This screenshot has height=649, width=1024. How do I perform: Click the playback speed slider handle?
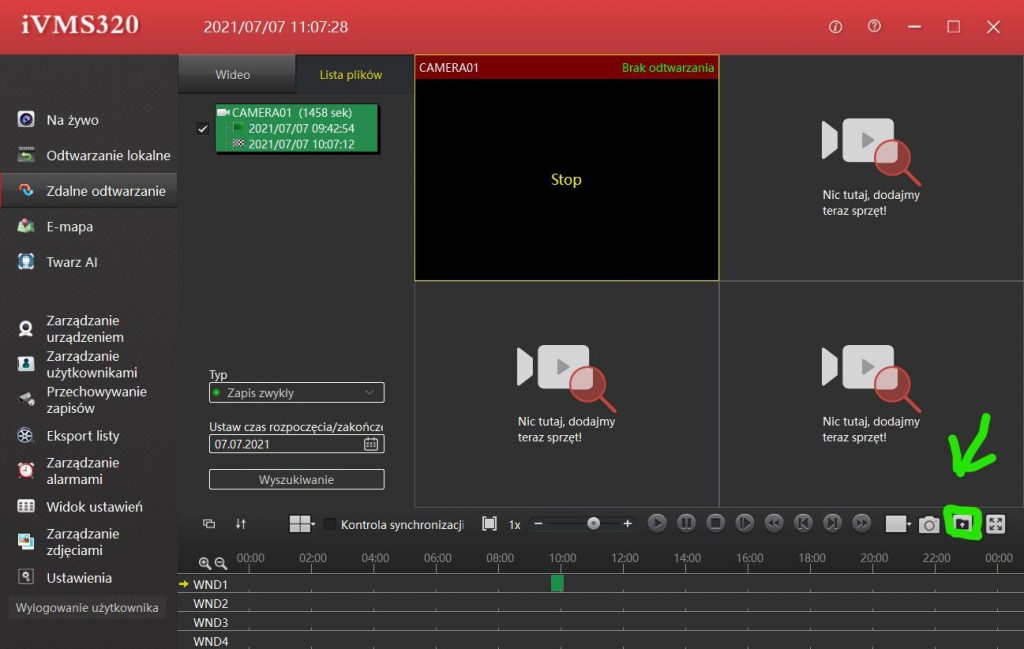(593, 523)
